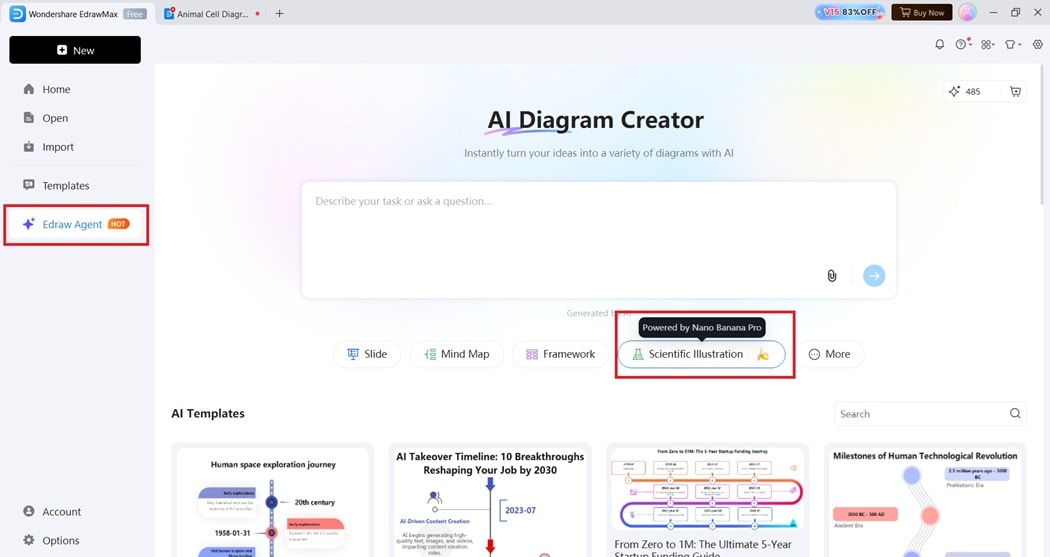Select Open in the sidebar
The height and width of the screenshot is (557, 1050).
(55, 118)
